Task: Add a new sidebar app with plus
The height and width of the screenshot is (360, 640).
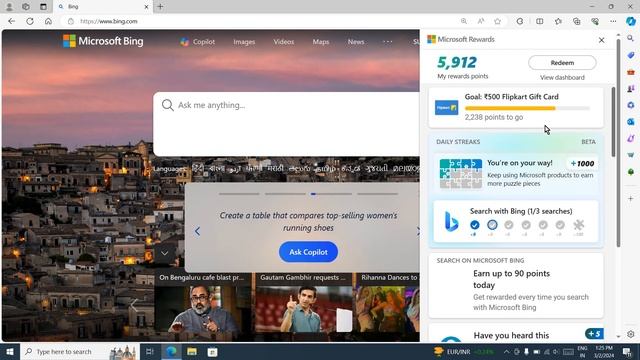Action: 631,199
